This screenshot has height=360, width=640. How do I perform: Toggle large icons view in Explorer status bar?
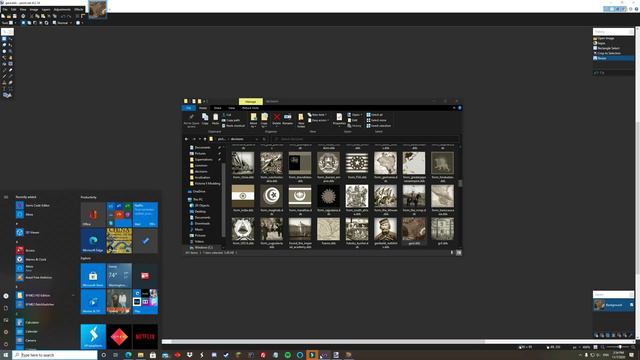(459, 253)
